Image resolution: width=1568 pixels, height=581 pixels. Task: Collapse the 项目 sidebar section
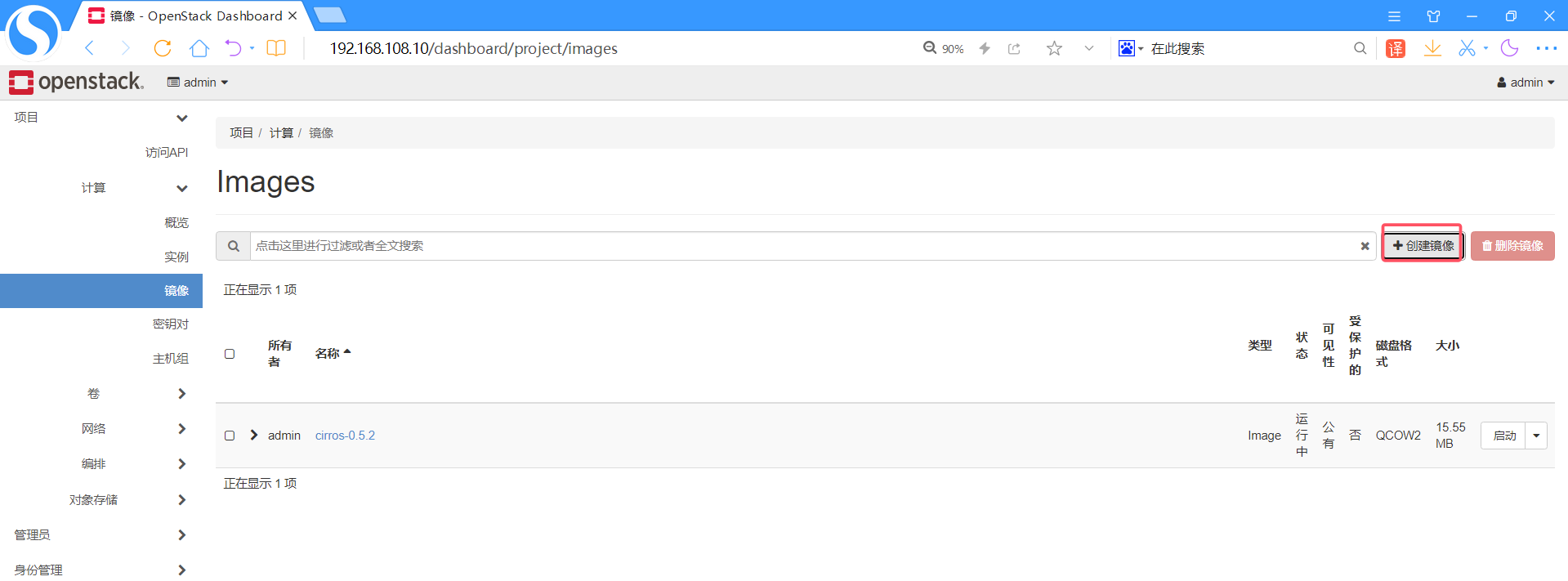click(x=101, y=118)
